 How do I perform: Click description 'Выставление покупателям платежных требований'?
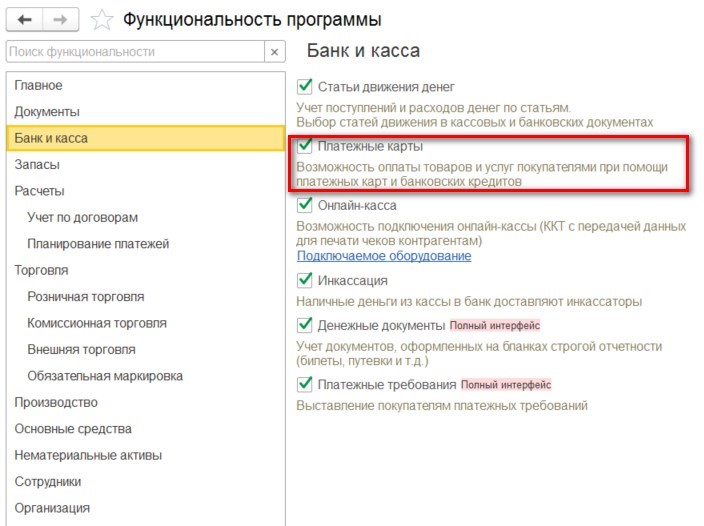(442, 406)
